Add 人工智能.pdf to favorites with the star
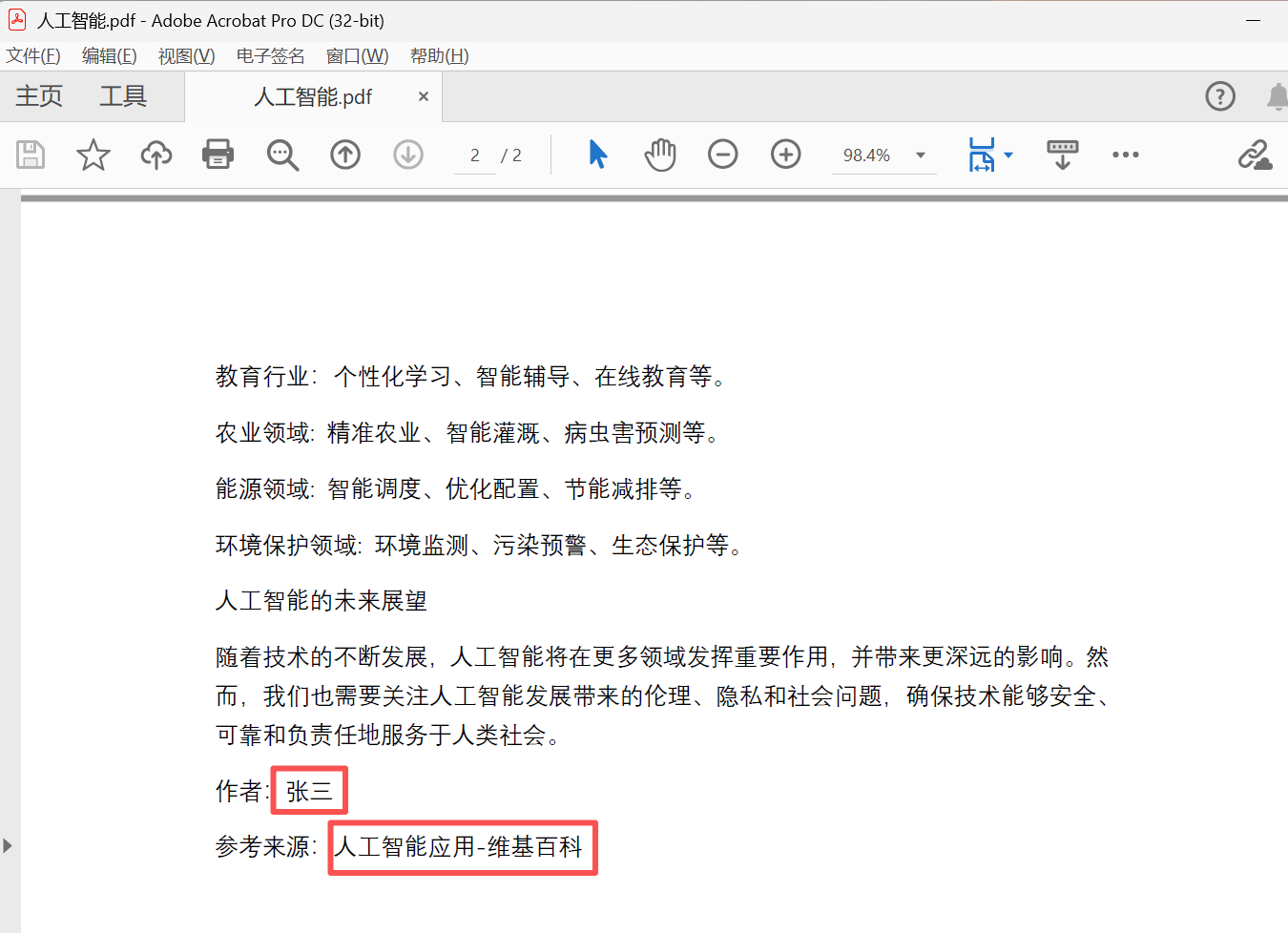Viewport: 1288px width, 933px height. (x=93, y=154)
